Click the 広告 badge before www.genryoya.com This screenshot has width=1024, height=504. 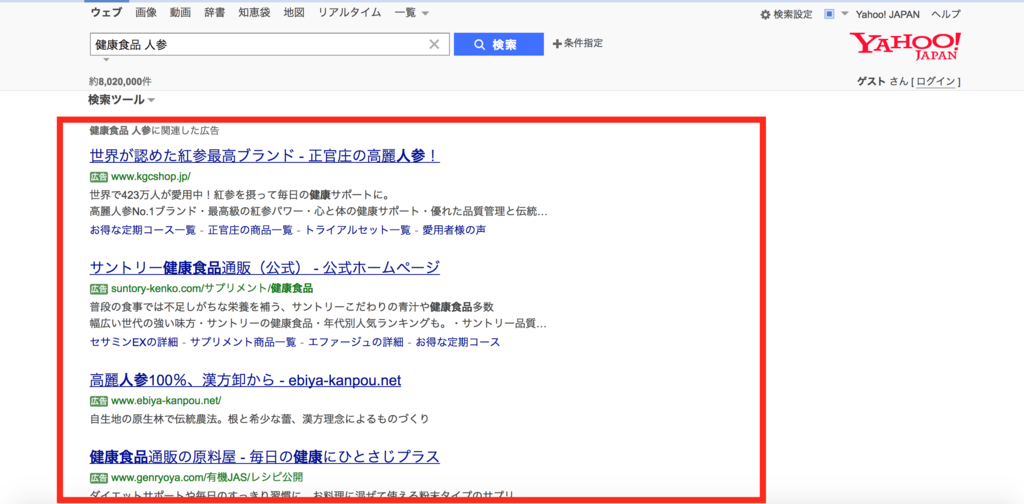point(99,477)
